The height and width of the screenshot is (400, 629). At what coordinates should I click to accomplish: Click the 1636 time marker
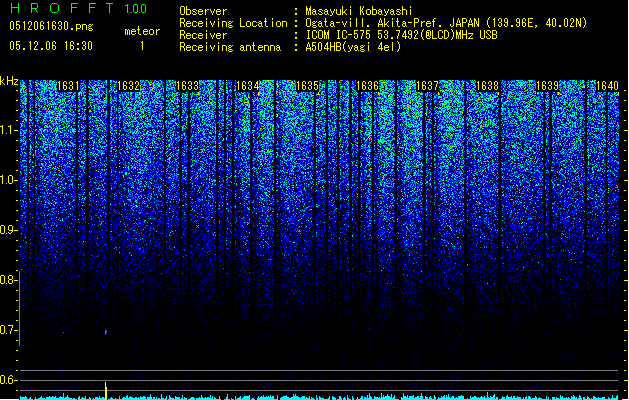(367, 86)
